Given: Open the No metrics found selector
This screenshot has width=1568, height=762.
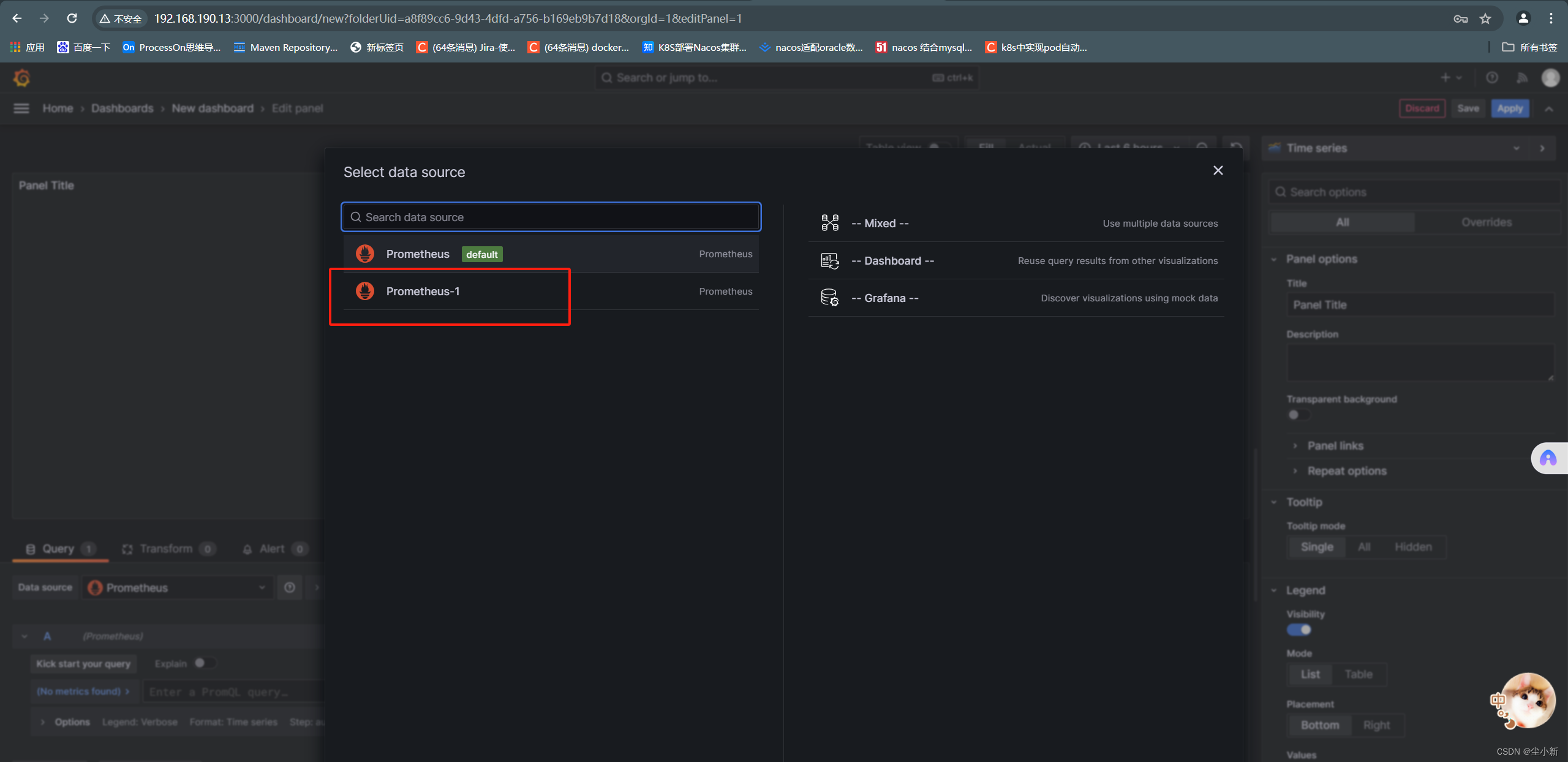Looking at the screenshot, I should tap(84, 692).
